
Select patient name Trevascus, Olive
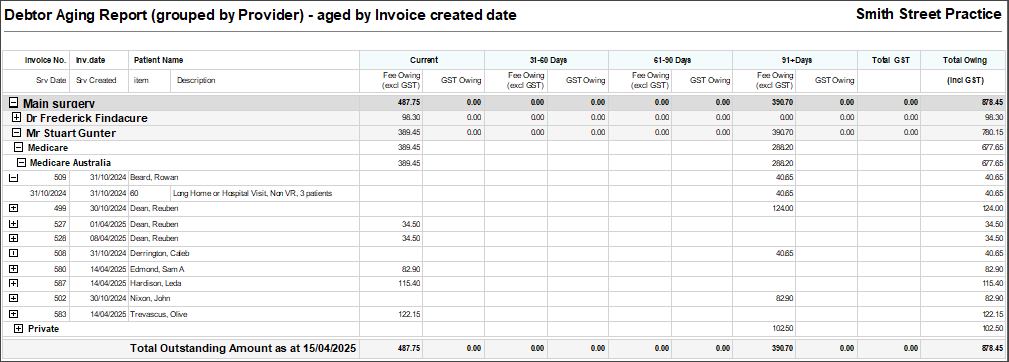tap(158, 314)
